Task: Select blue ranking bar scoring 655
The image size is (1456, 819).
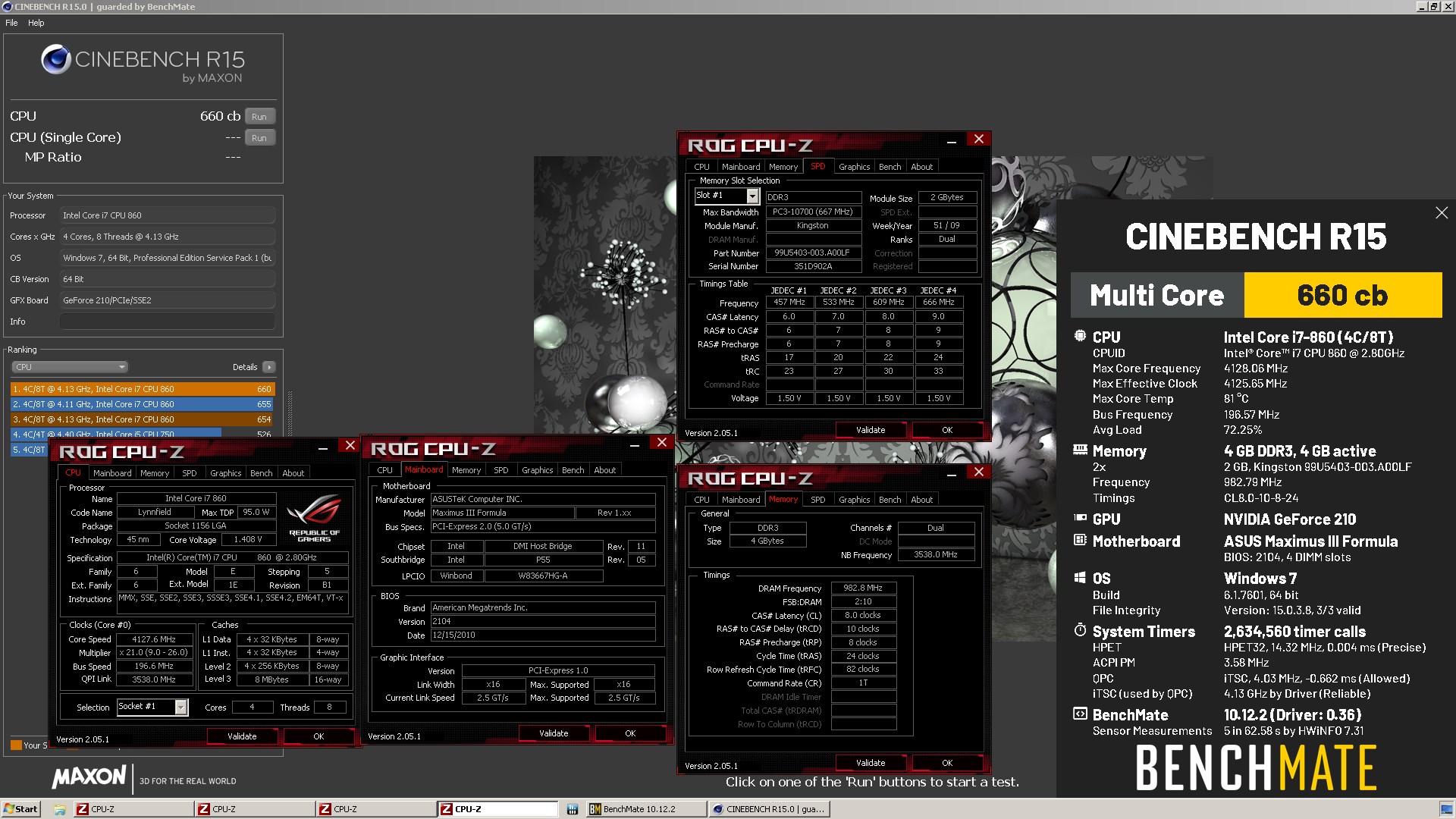Action: click(x=143, y=404)
